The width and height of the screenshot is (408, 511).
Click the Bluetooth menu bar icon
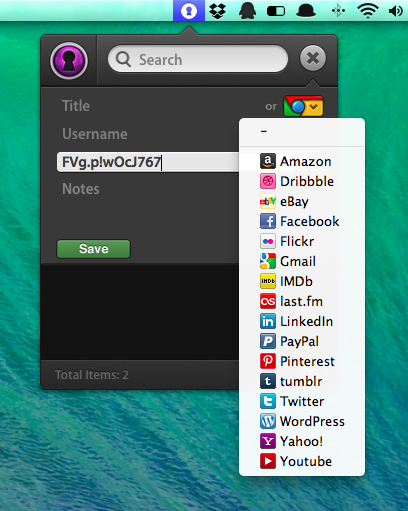(x=338, y=11)
